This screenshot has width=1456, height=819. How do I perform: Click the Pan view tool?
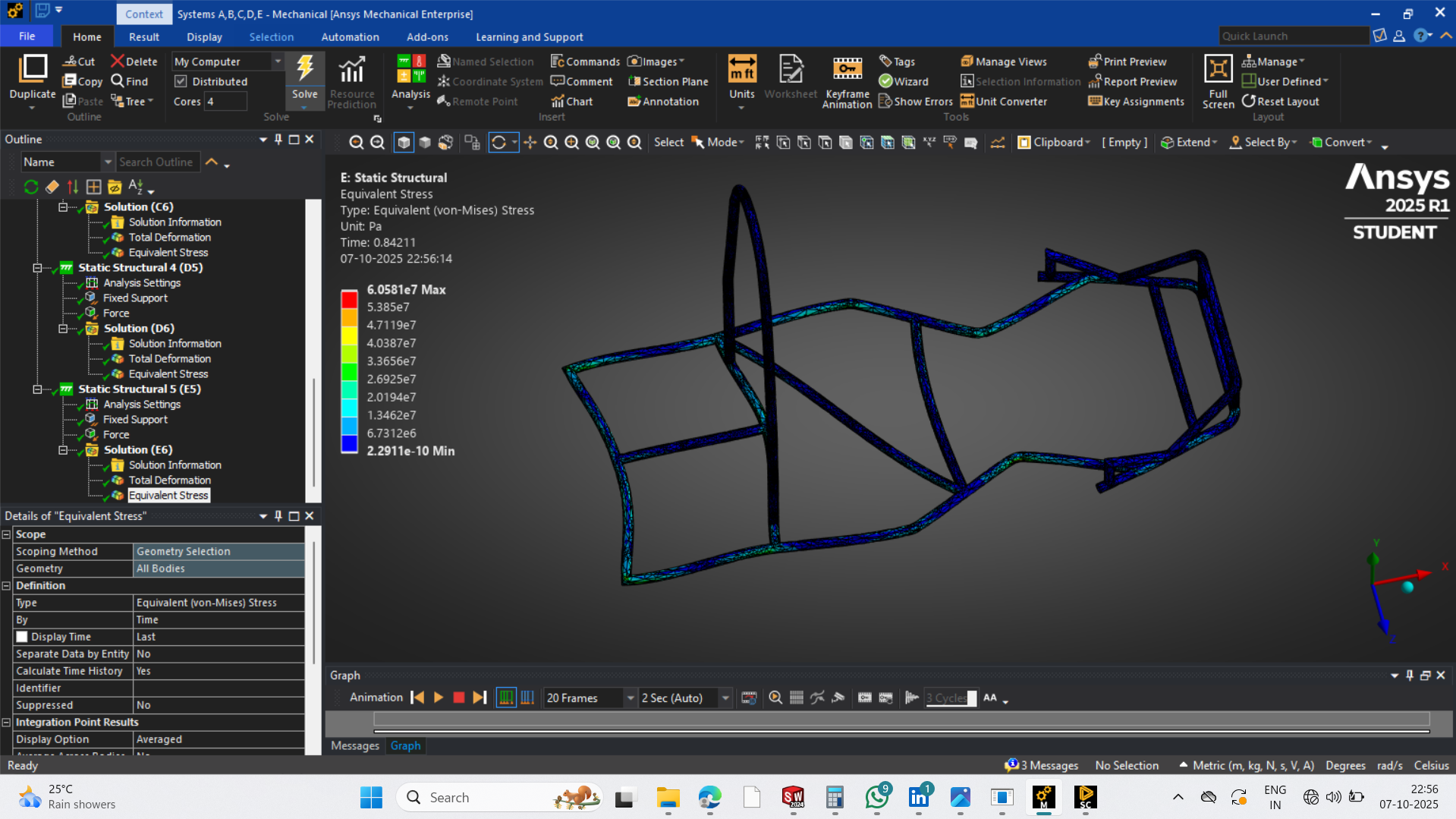click(530, 143)
